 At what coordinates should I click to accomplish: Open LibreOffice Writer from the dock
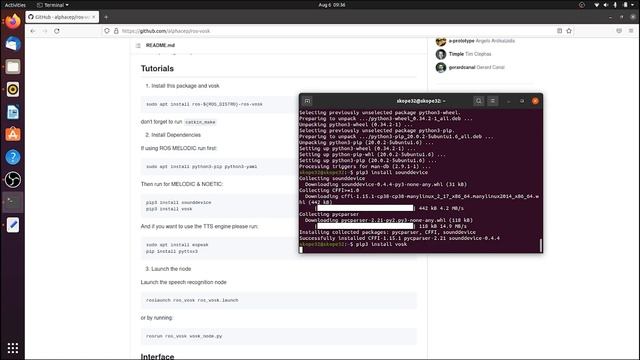(x=13, y=112)
